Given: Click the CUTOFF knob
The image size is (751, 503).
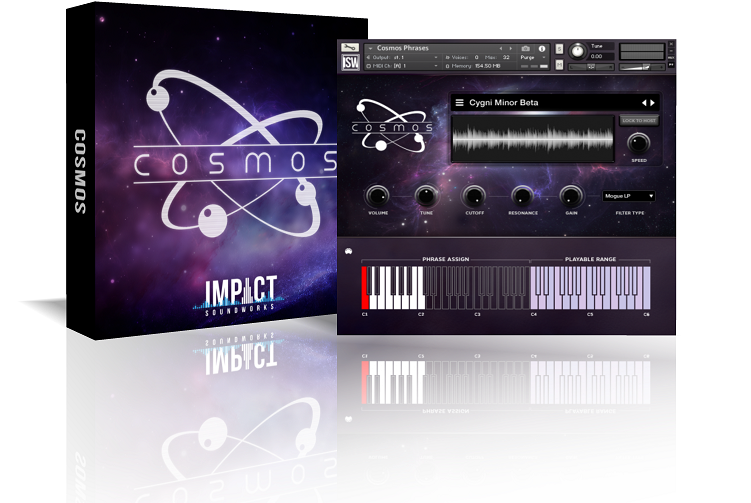Looking at the screenshot, I should click(x=474, y=195).
